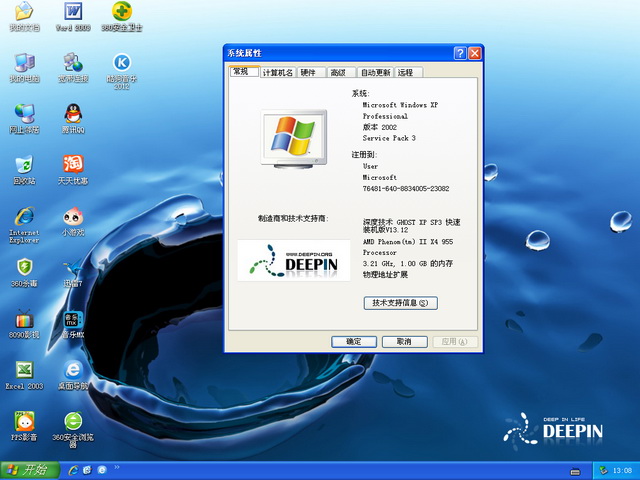Click the keyboard language bar icon on taskbar
Image resolution: width=640 pixels, height=480 pixels.
tap(575, 471)
